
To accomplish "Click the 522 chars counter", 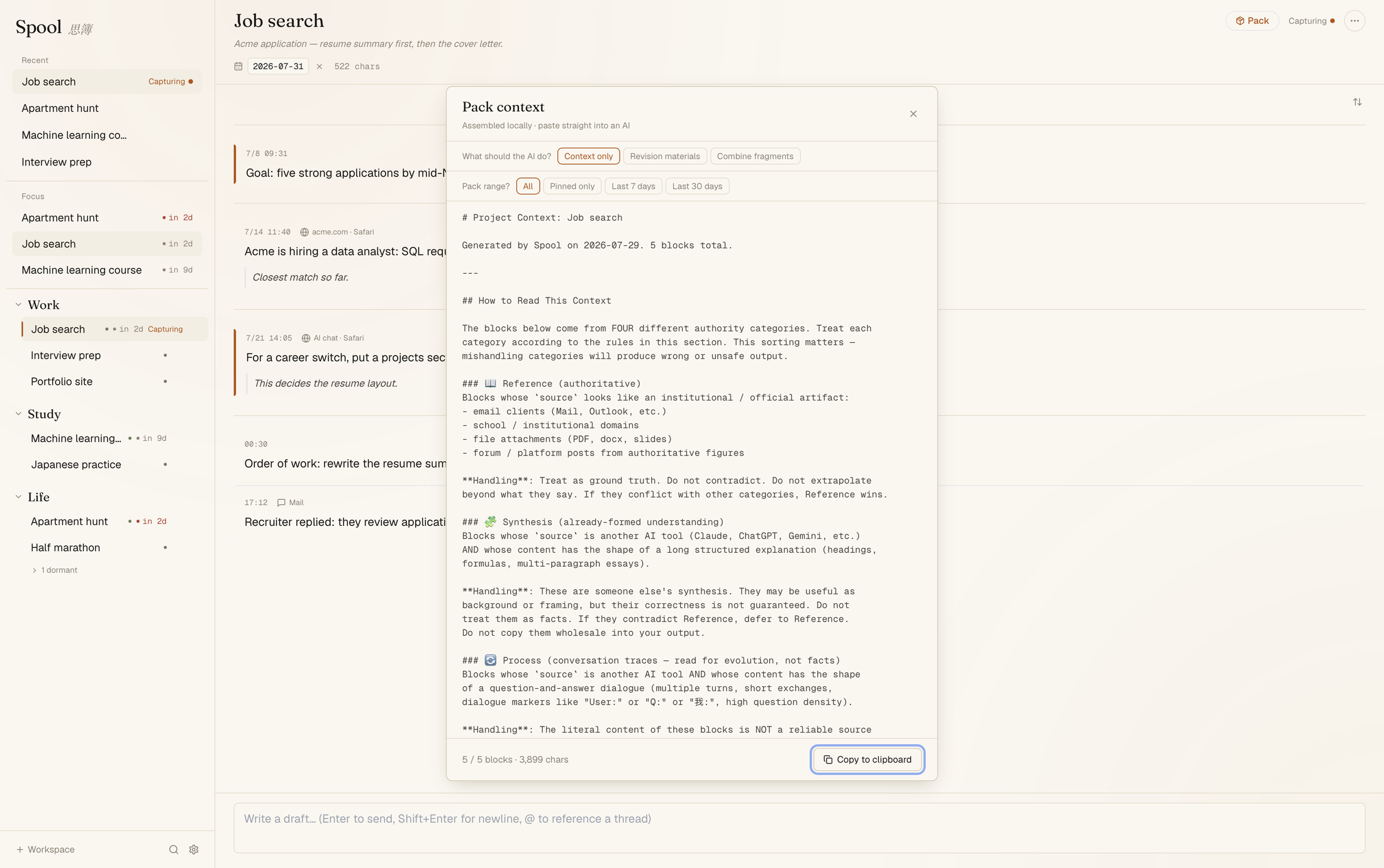I will click(357, 66).
